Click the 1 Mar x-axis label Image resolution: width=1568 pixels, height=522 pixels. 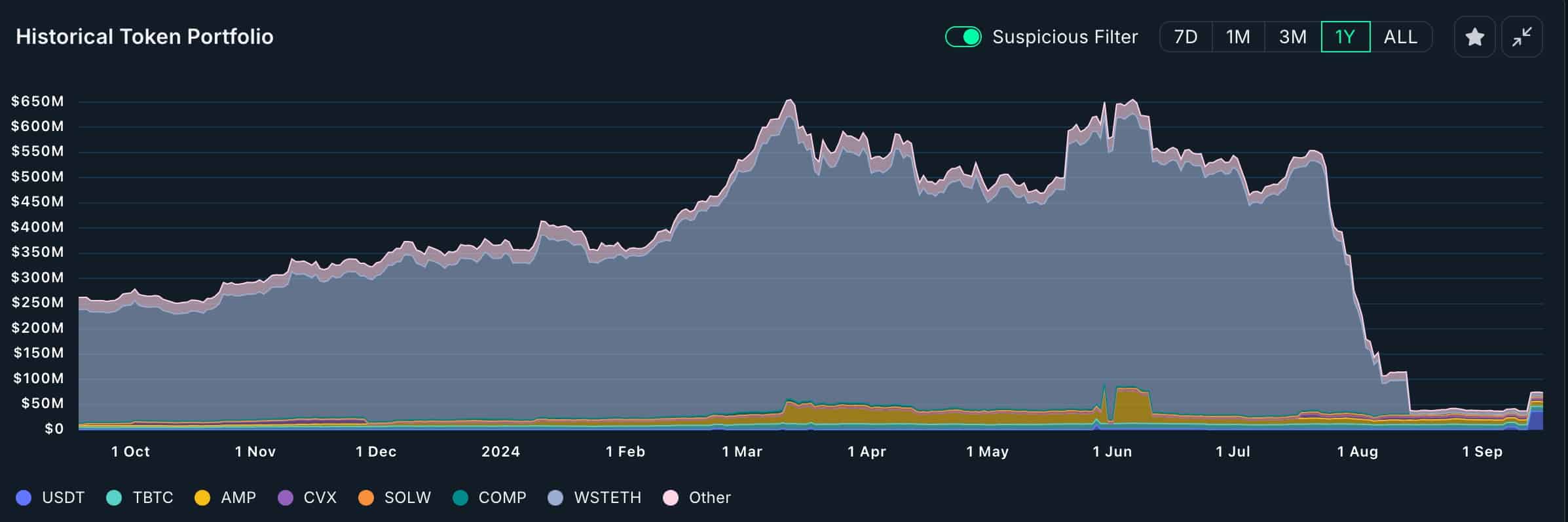pos(742,452)
